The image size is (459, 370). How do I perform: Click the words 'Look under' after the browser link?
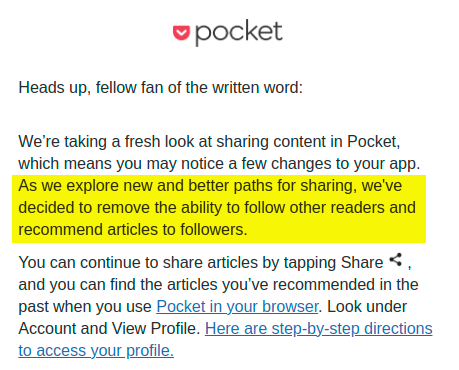tap(367, 306)
